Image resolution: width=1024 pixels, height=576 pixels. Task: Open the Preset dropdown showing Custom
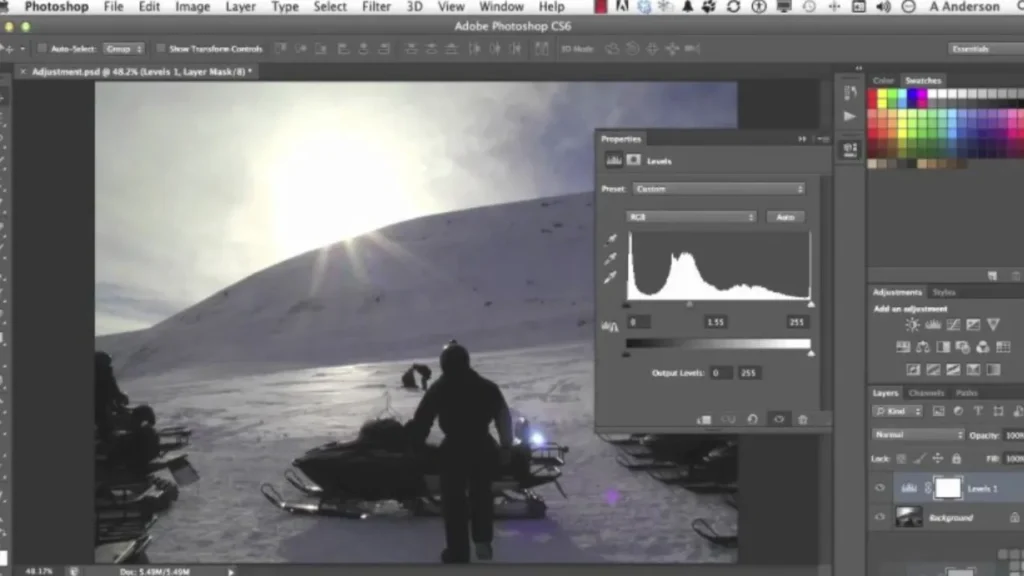point(718,189)
